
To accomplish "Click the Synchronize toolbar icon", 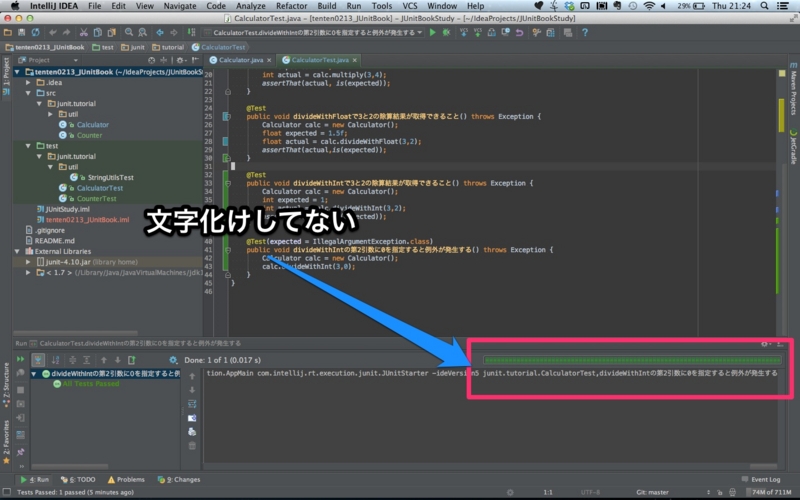I will 35,33.
